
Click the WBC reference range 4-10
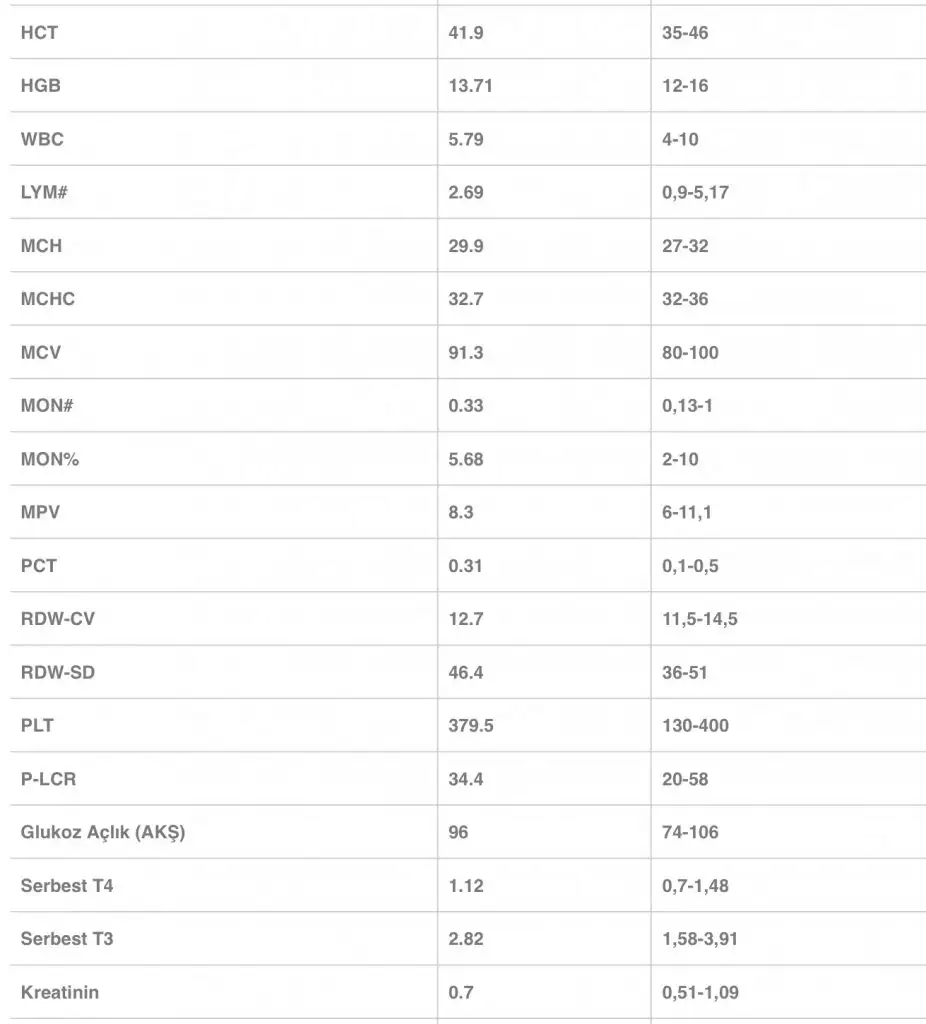pyautogui.click(x=680, y=139)
